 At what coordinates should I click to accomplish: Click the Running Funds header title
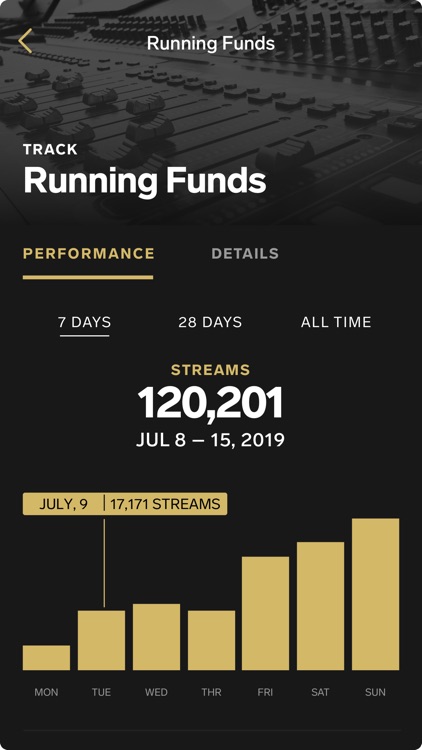(x=211, y=43)
